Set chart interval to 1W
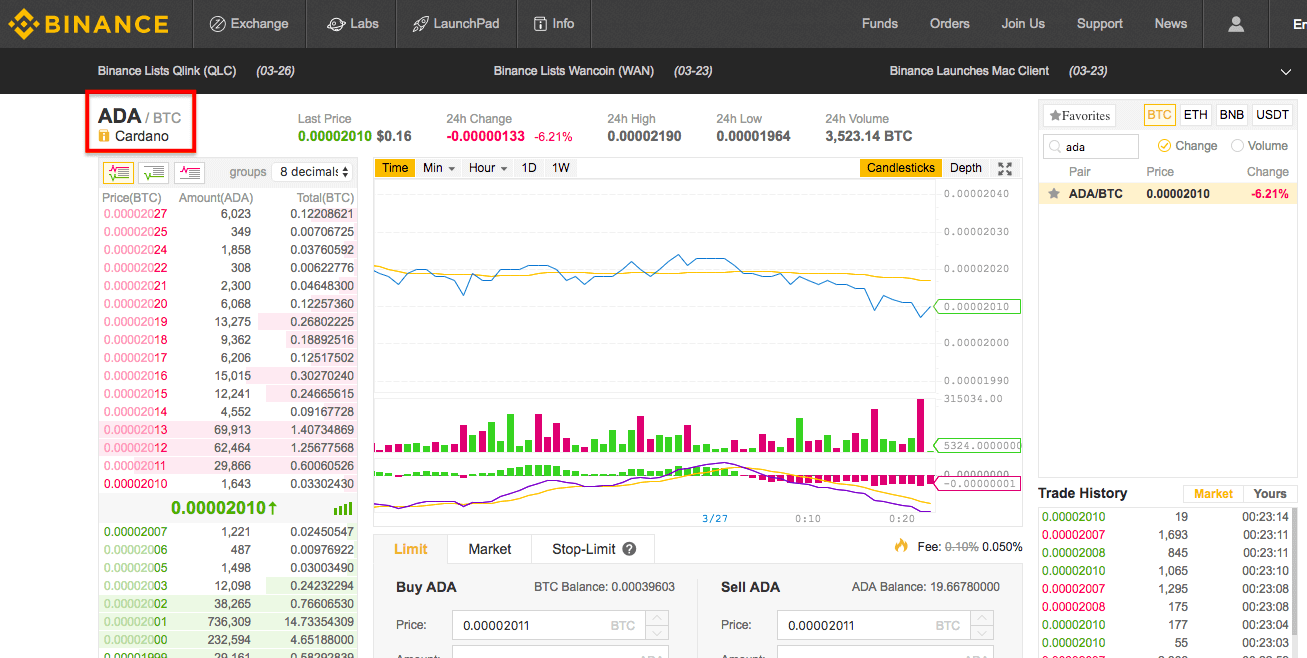Viewport: 1307px width, 658px height. tap(561, 168)
